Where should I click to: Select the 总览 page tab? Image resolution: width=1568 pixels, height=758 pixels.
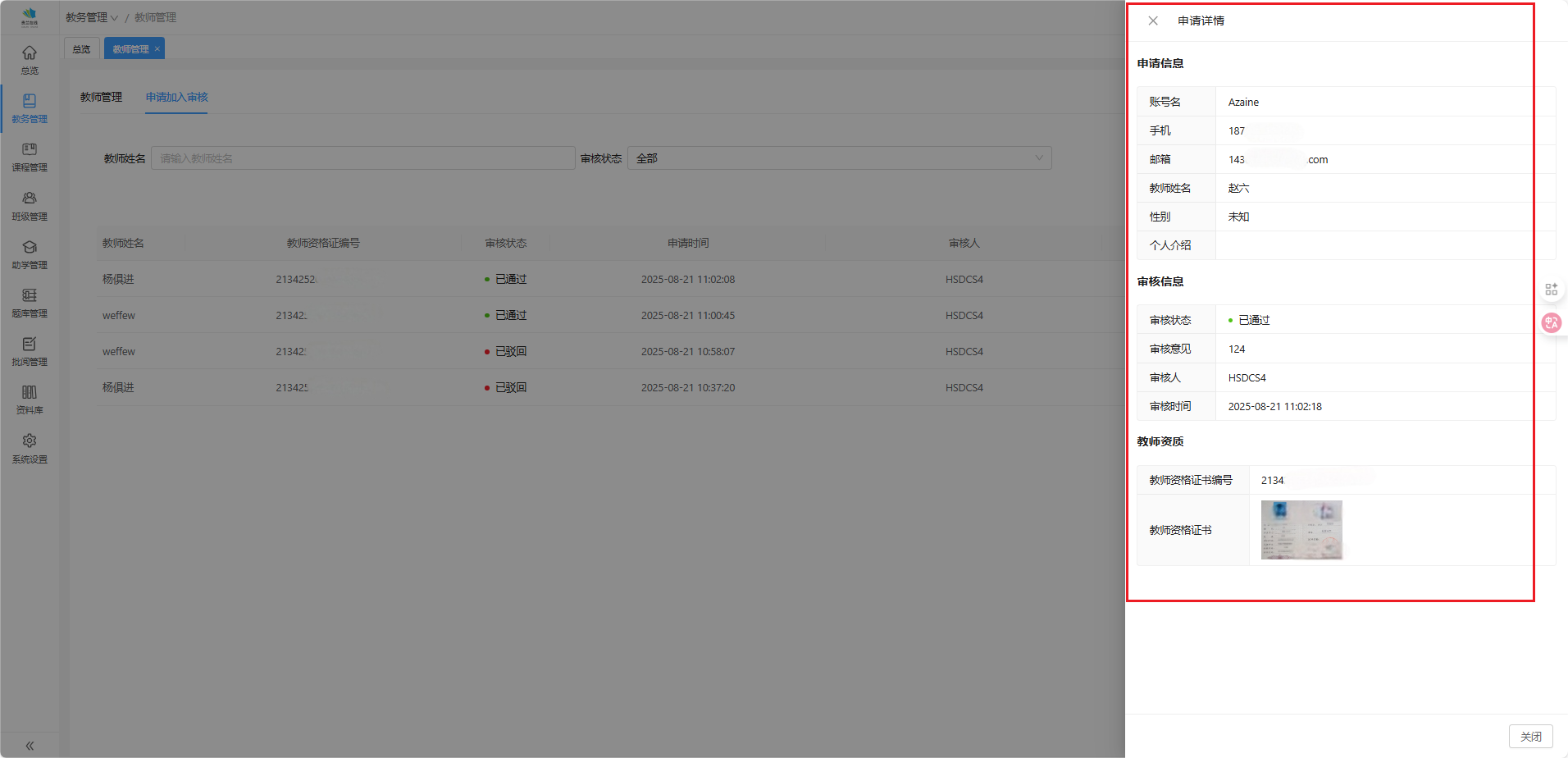(x=81, y=49)
